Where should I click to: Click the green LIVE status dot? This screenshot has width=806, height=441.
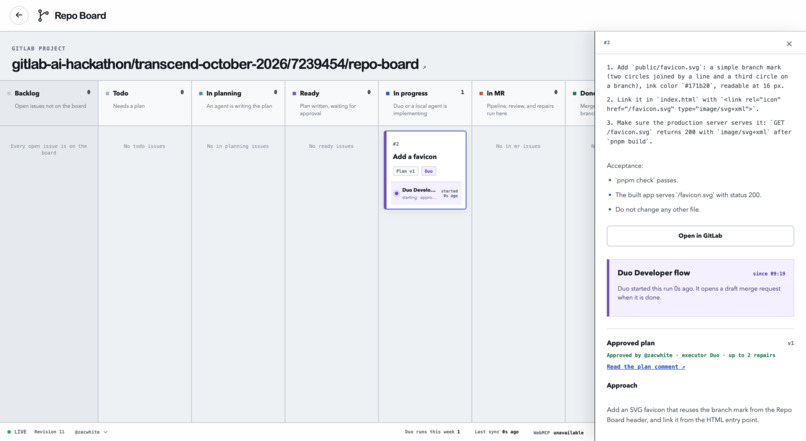pyautogui.click(x=9, y=432)
